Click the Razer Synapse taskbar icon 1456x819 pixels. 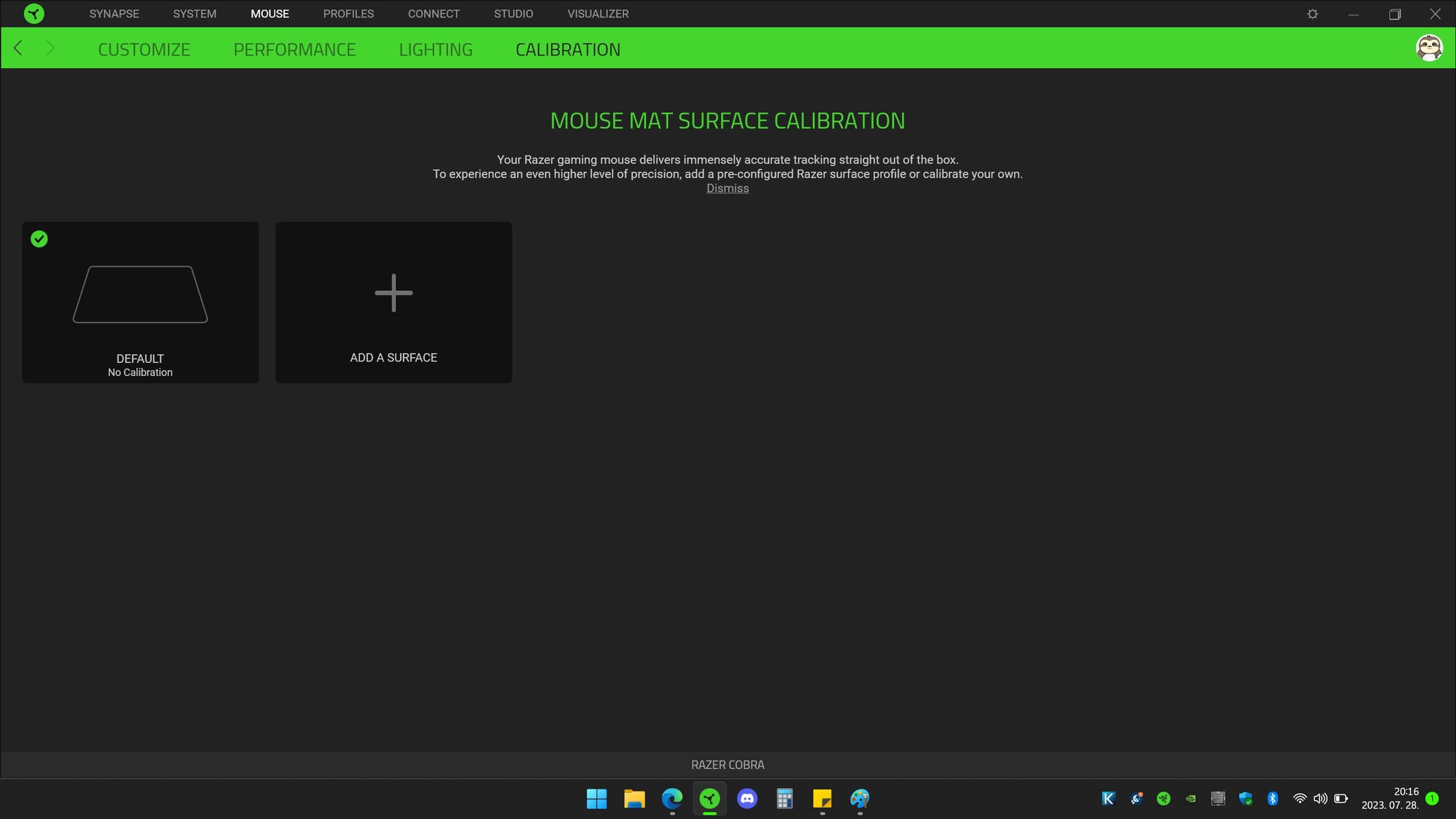click(709, 799)
